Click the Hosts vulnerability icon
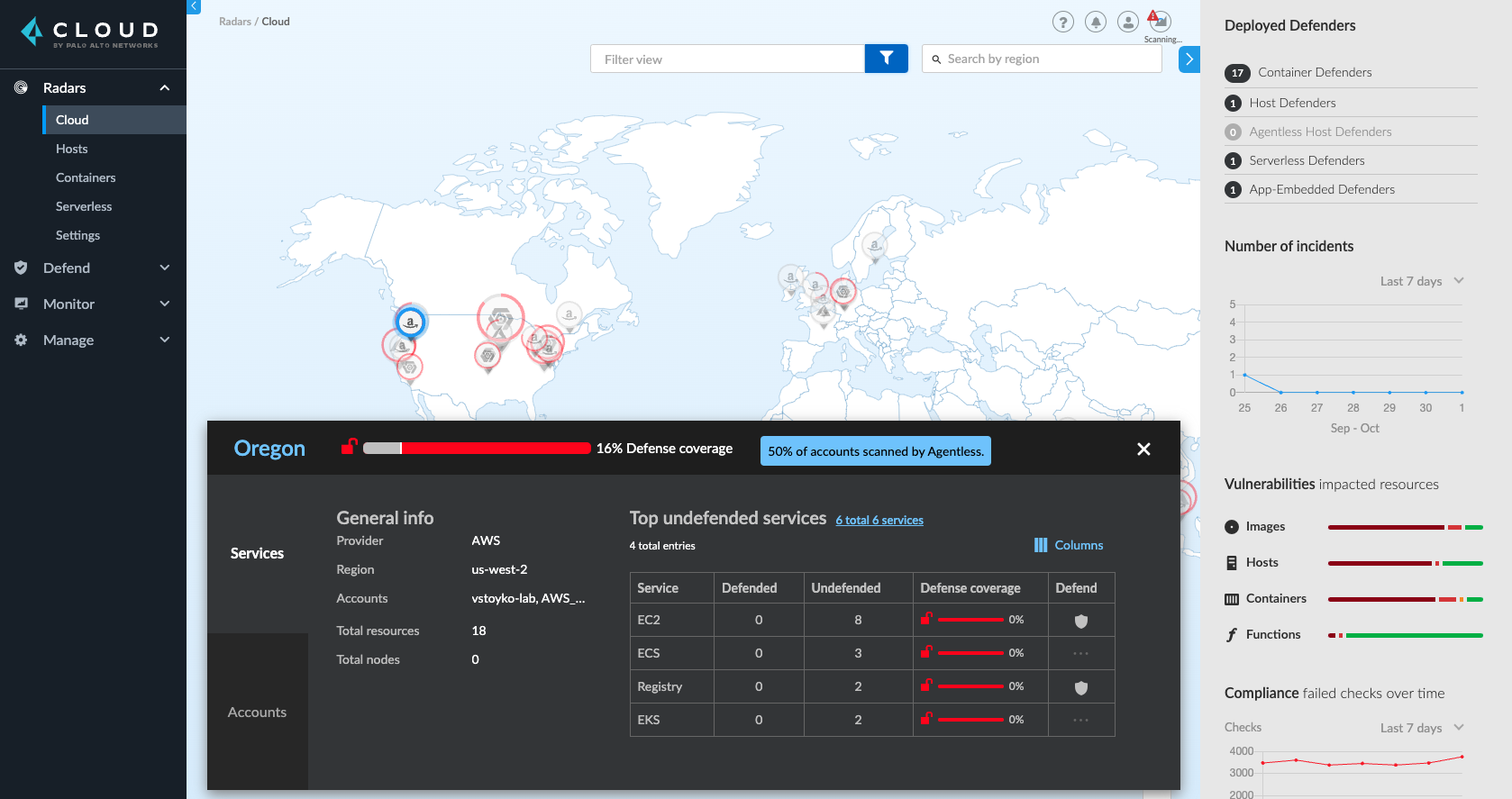The height and width of the screenshot is (799, 1512). (x=1232, y=563)
